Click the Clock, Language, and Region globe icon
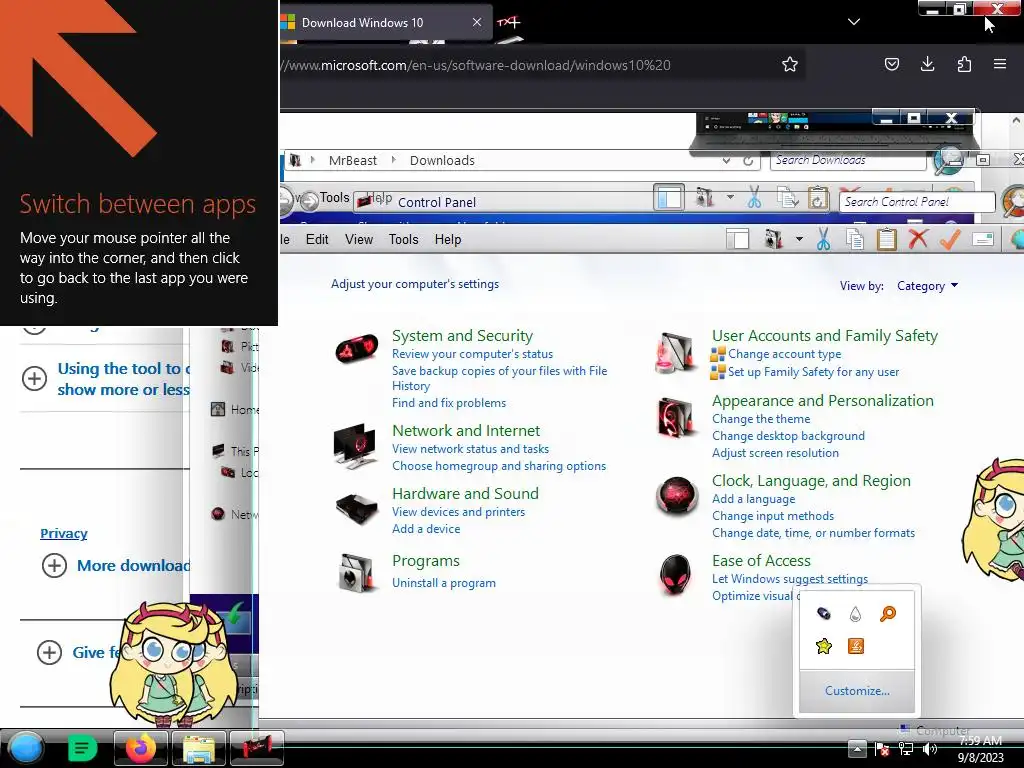 point(677,496)
